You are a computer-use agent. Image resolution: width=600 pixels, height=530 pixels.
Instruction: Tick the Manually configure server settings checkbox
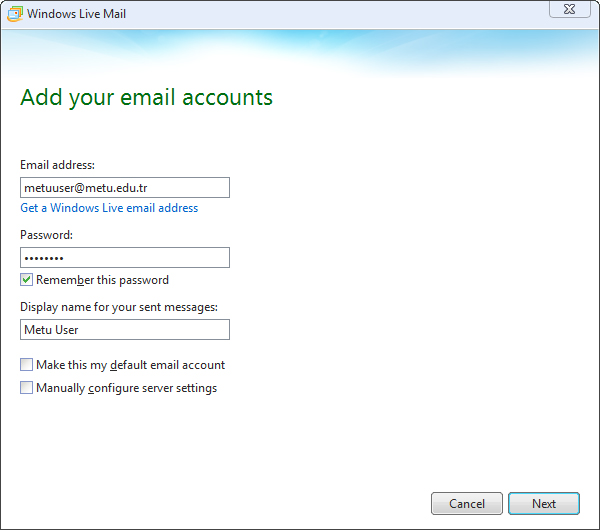(x=26, y=388)
